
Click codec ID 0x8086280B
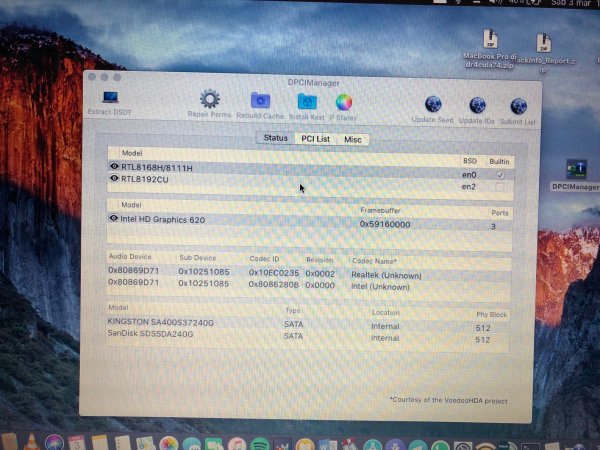274,284
